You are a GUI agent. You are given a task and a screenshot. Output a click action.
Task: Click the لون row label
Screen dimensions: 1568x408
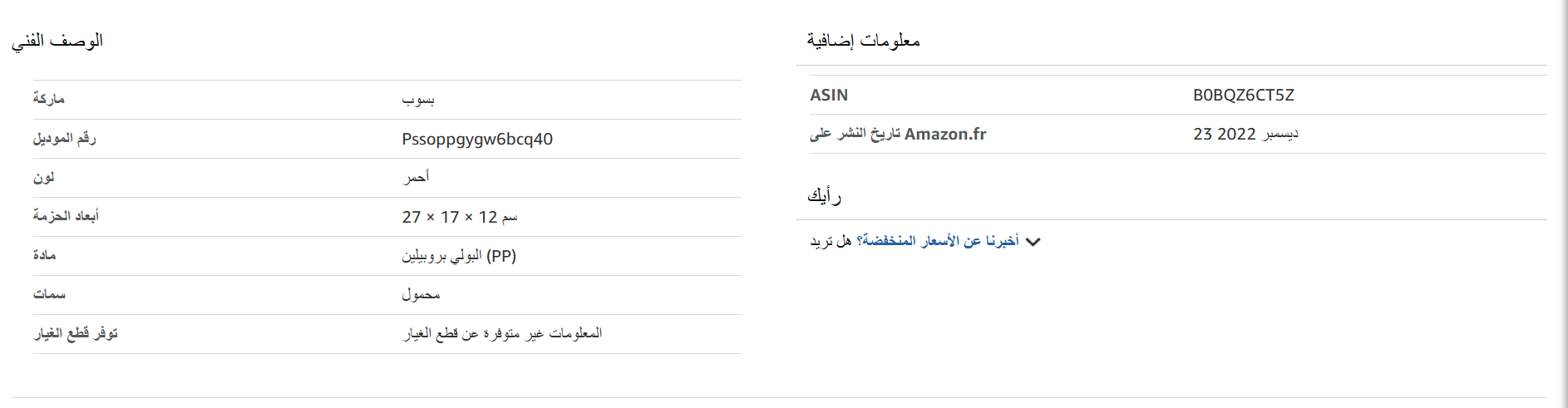[44, 177]
